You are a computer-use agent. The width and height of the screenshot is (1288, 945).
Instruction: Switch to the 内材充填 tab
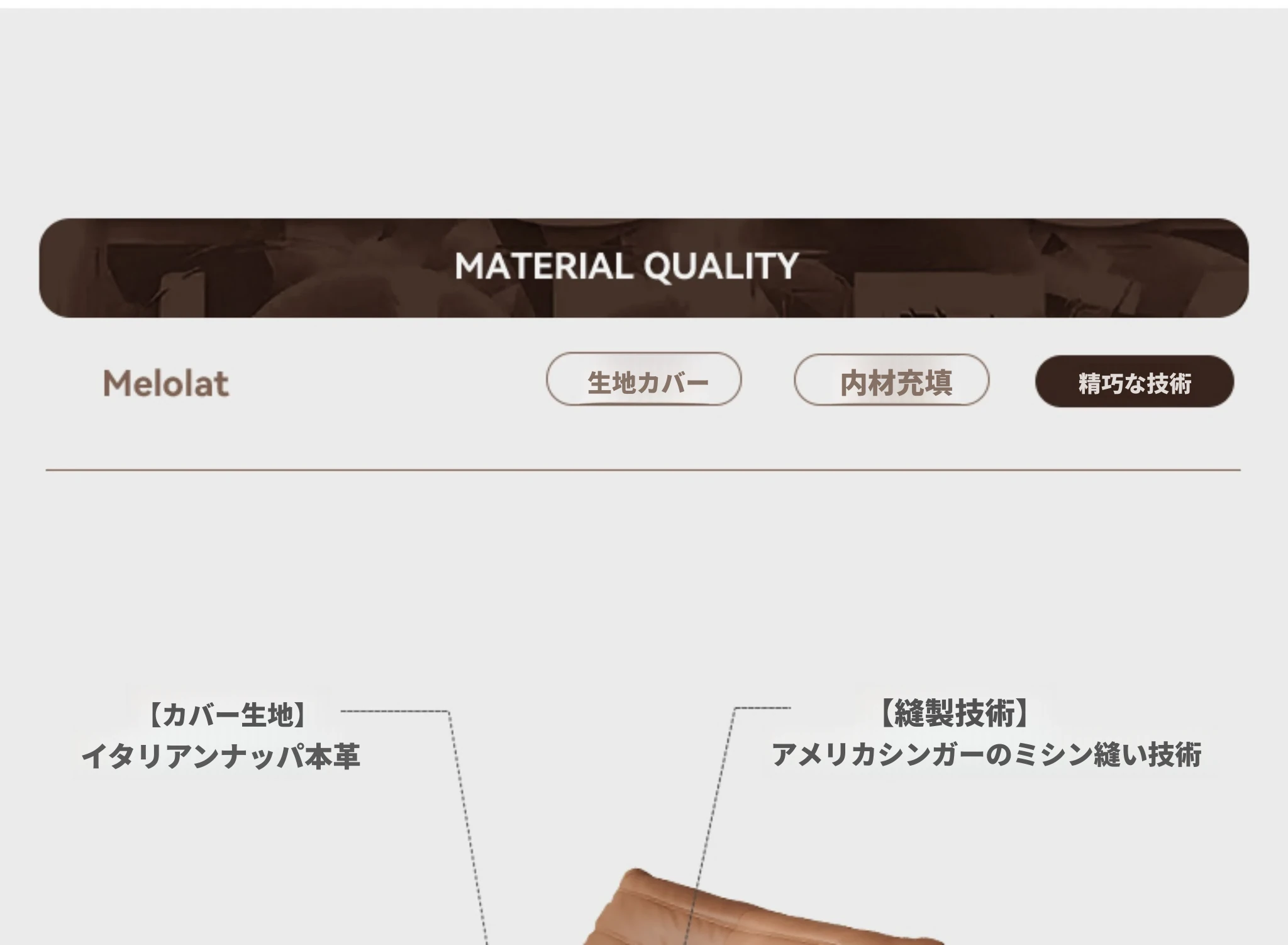click(892, 380)
